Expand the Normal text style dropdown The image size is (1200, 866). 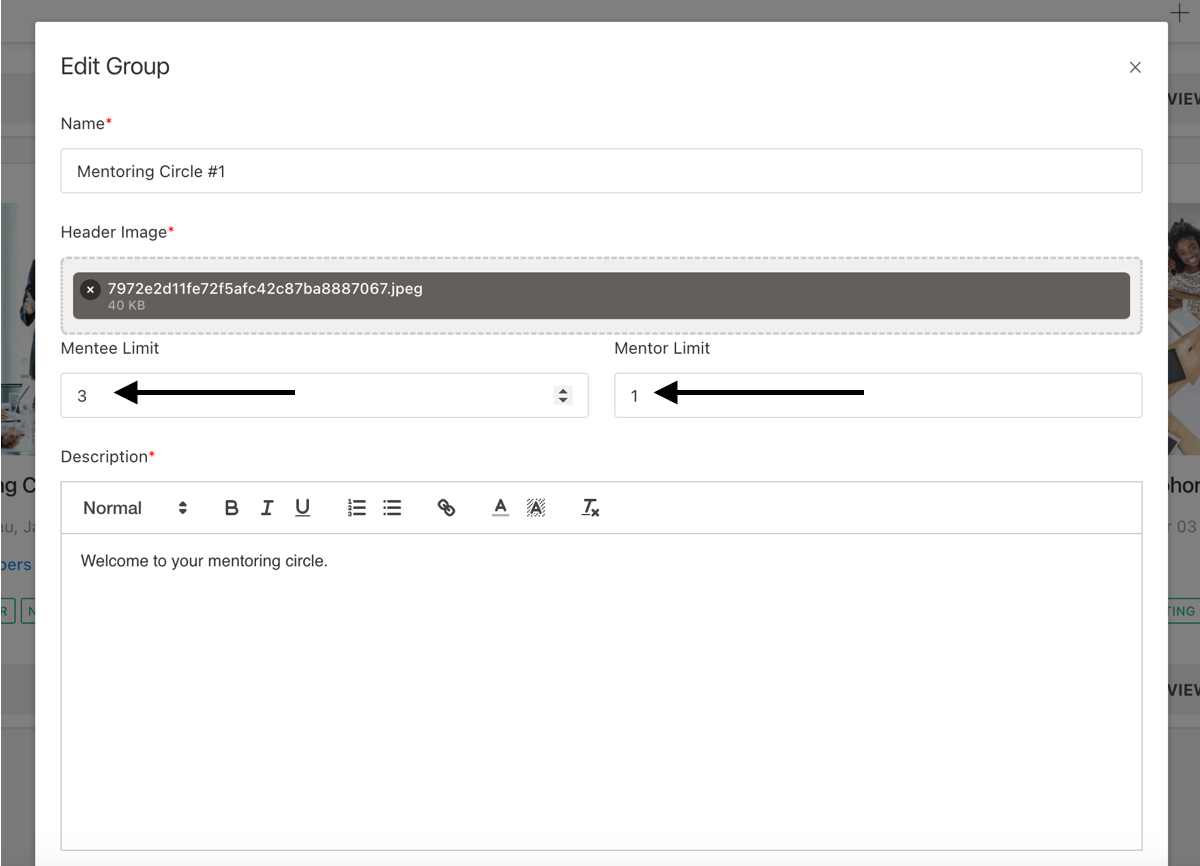pyautogui.click(x=135, y=508)
